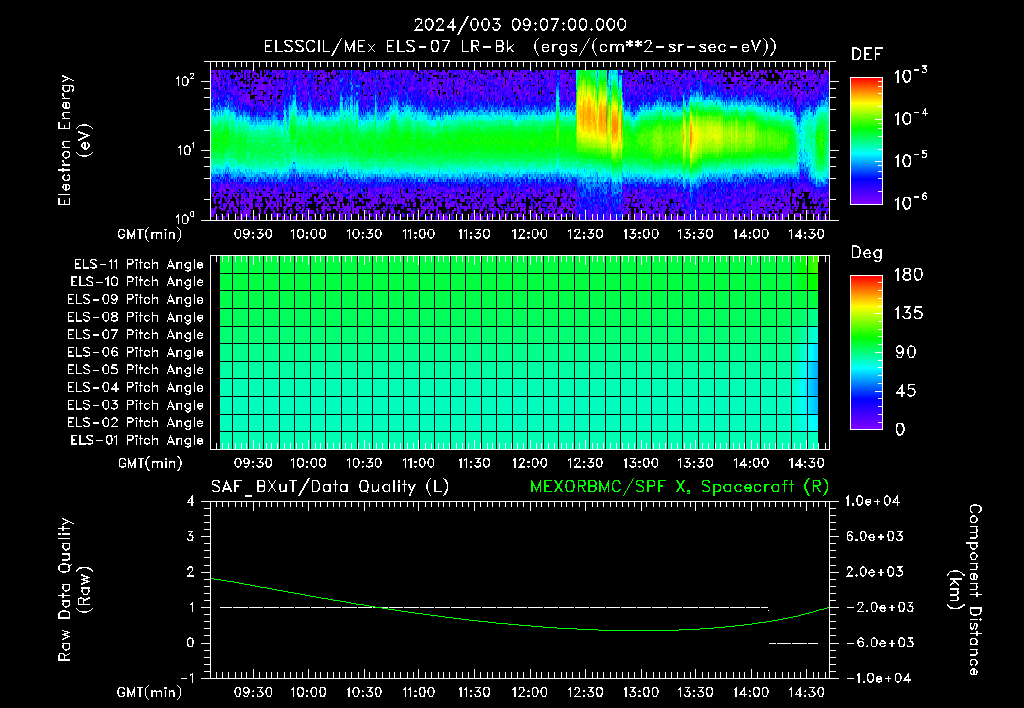Click the Component Distance (km) axis label
1024x708 pixels.
[965, 590]
